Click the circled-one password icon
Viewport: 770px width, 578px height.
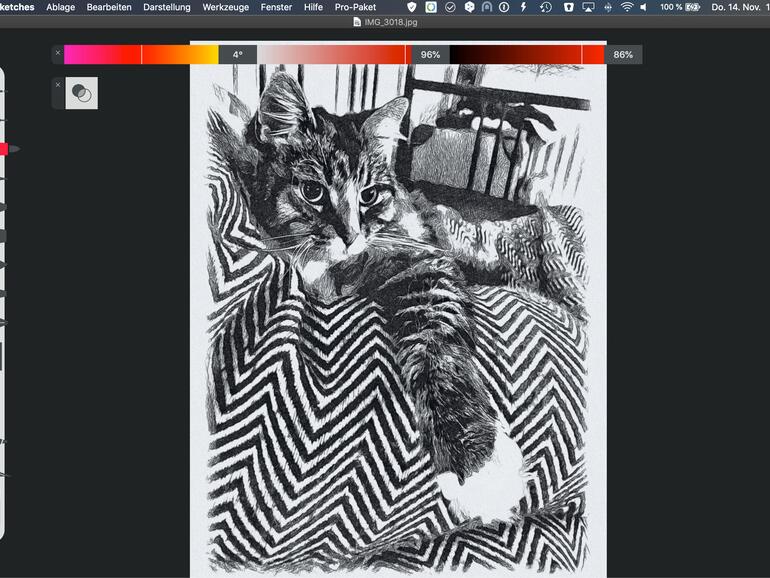tap(504, 7)
